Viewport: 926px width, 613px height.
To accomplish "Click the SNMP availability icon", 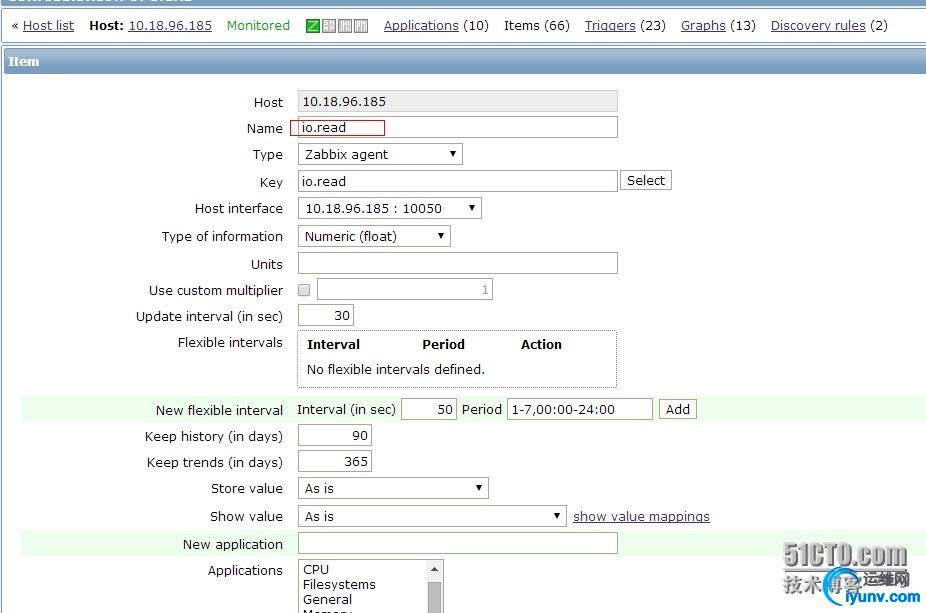I will tap(329, 26).
